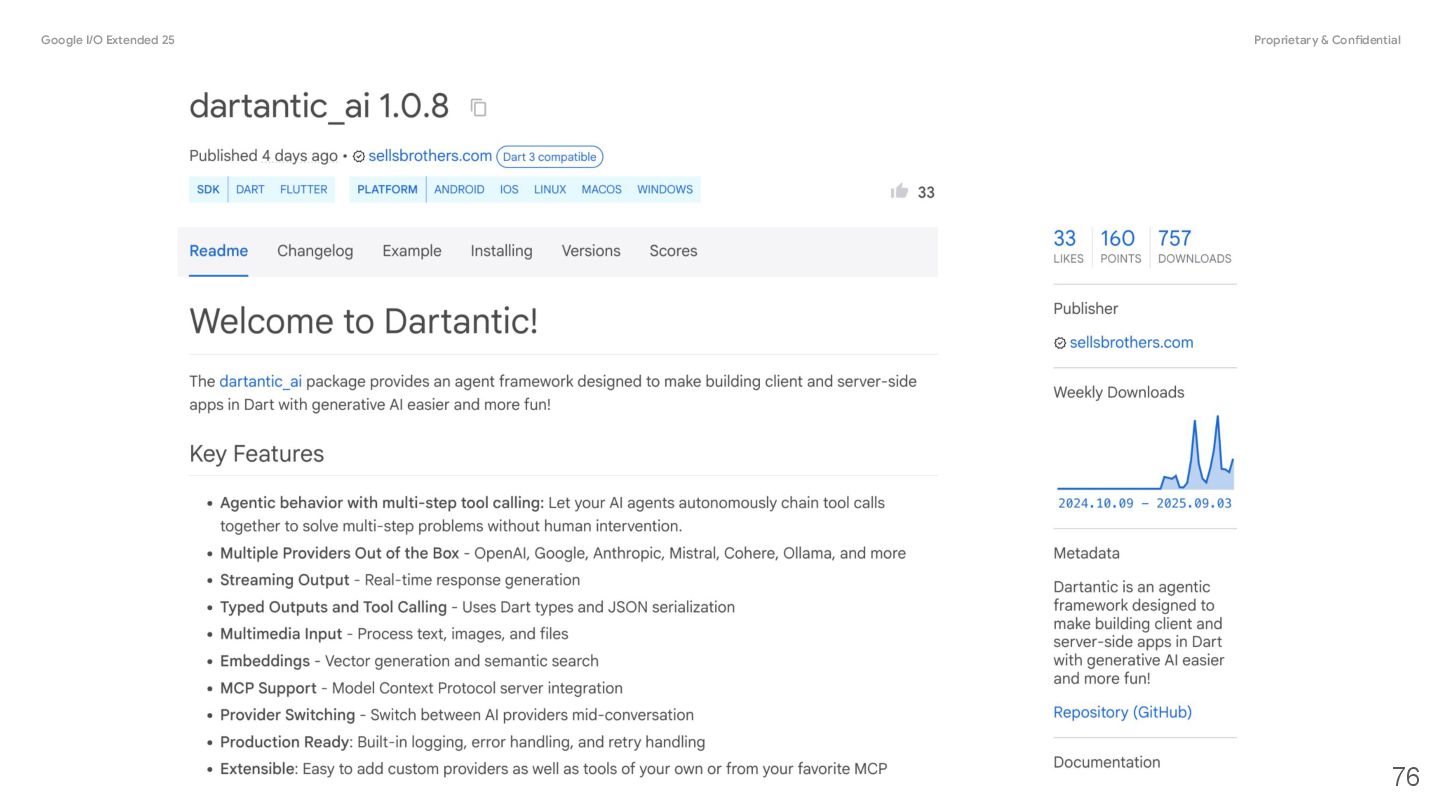Open the Readme tab
This screenshot has height=810, width=1440.
click(x=218, y=251)
